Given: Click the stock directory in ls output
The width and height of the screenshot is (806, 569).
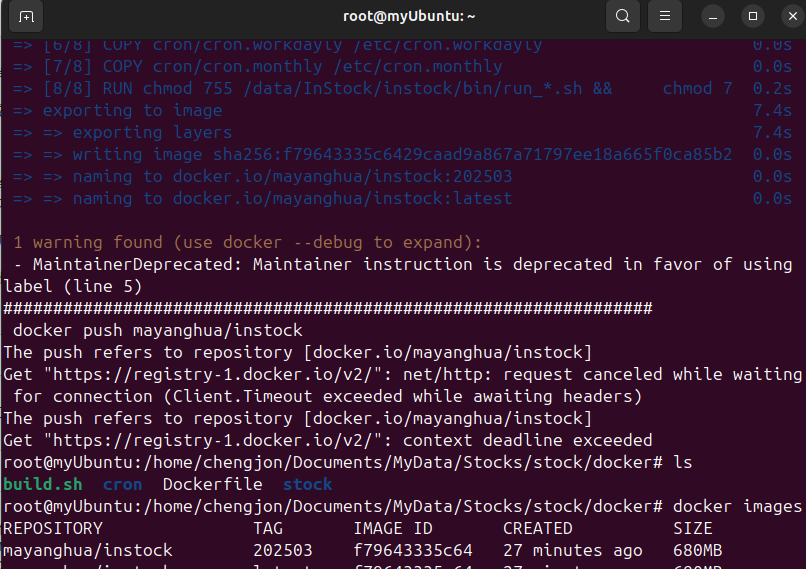Looking at the screenshot, I should pyautogui.click(x=307, y=484).
